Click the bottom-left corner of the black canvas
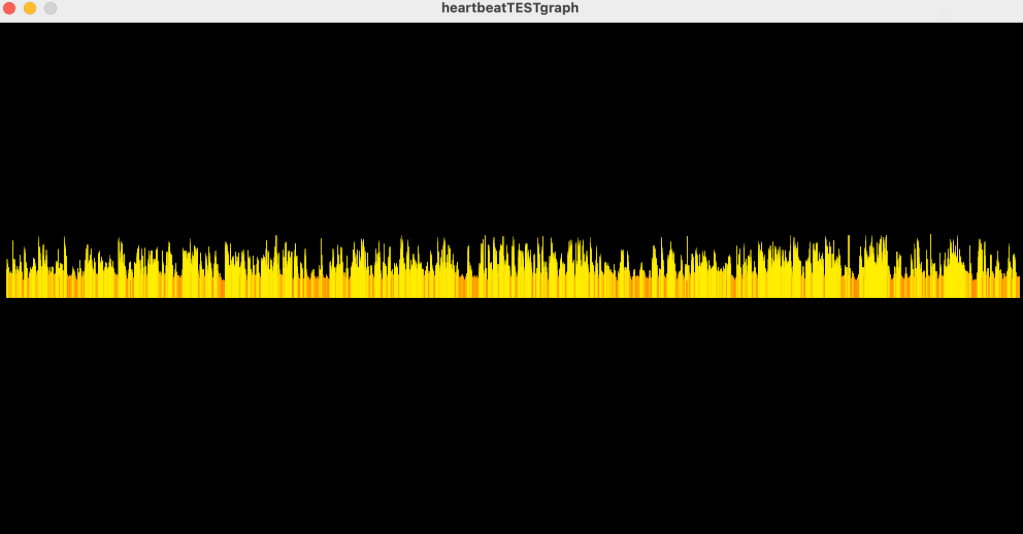The width and height of the screenshot is (1023, 534). (4, 529)
